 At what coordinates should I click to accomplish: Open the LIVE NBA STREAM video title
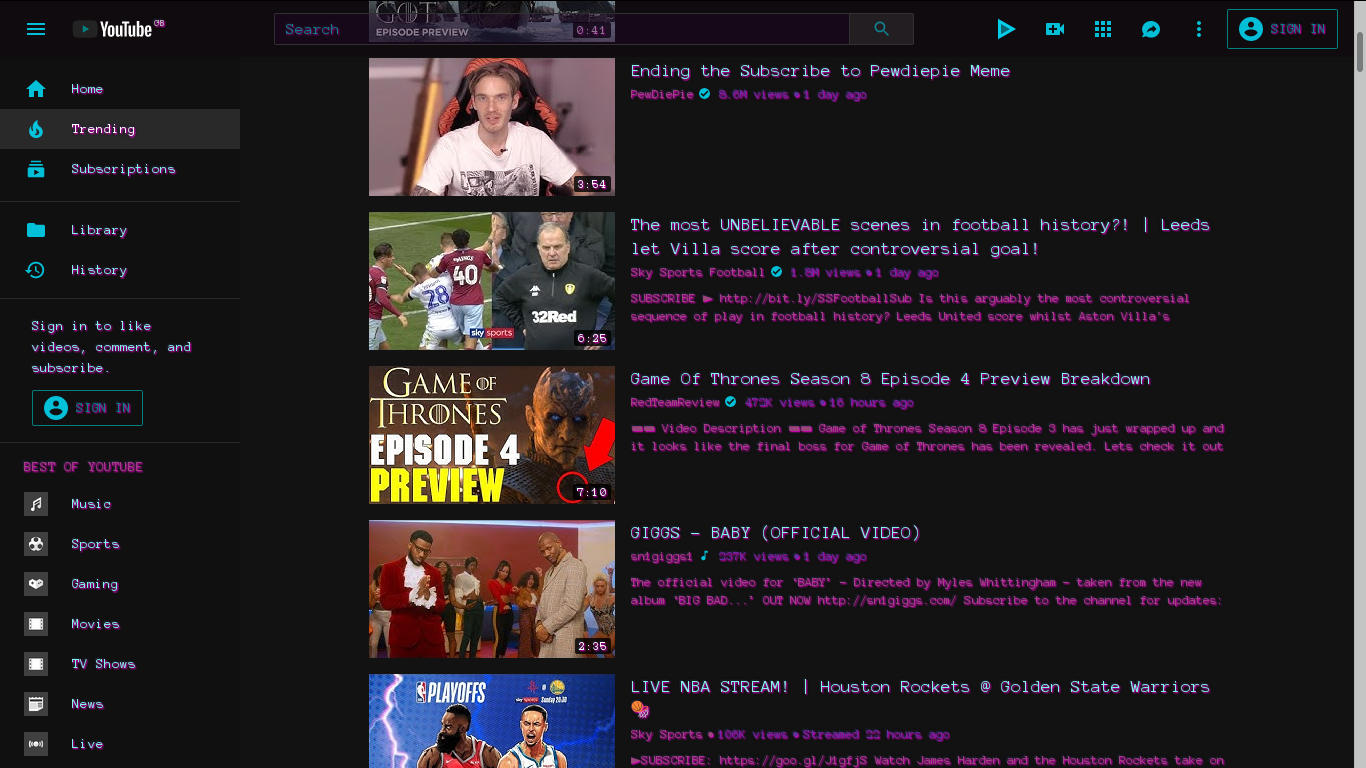[x=920, y=698]
